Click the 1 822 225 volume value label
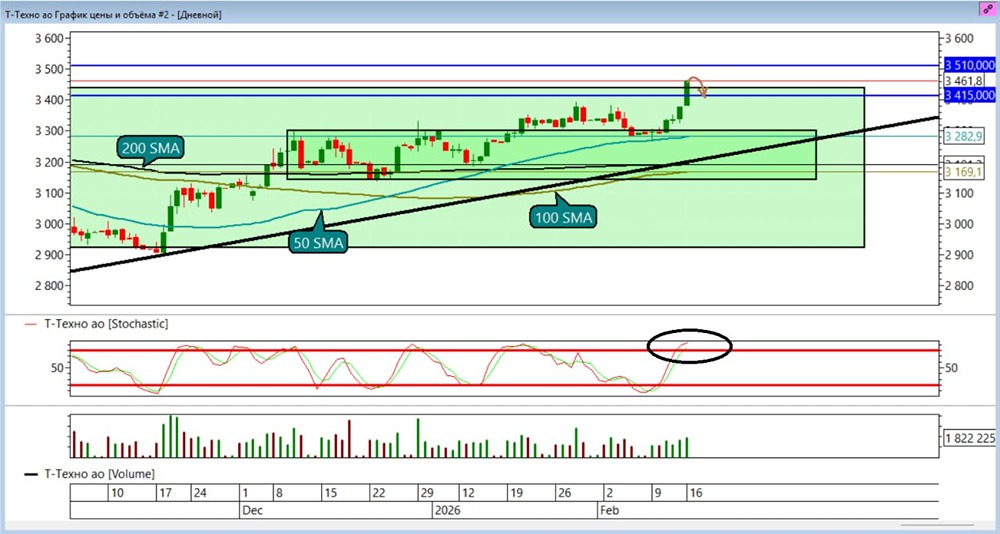 pos(969,438)
